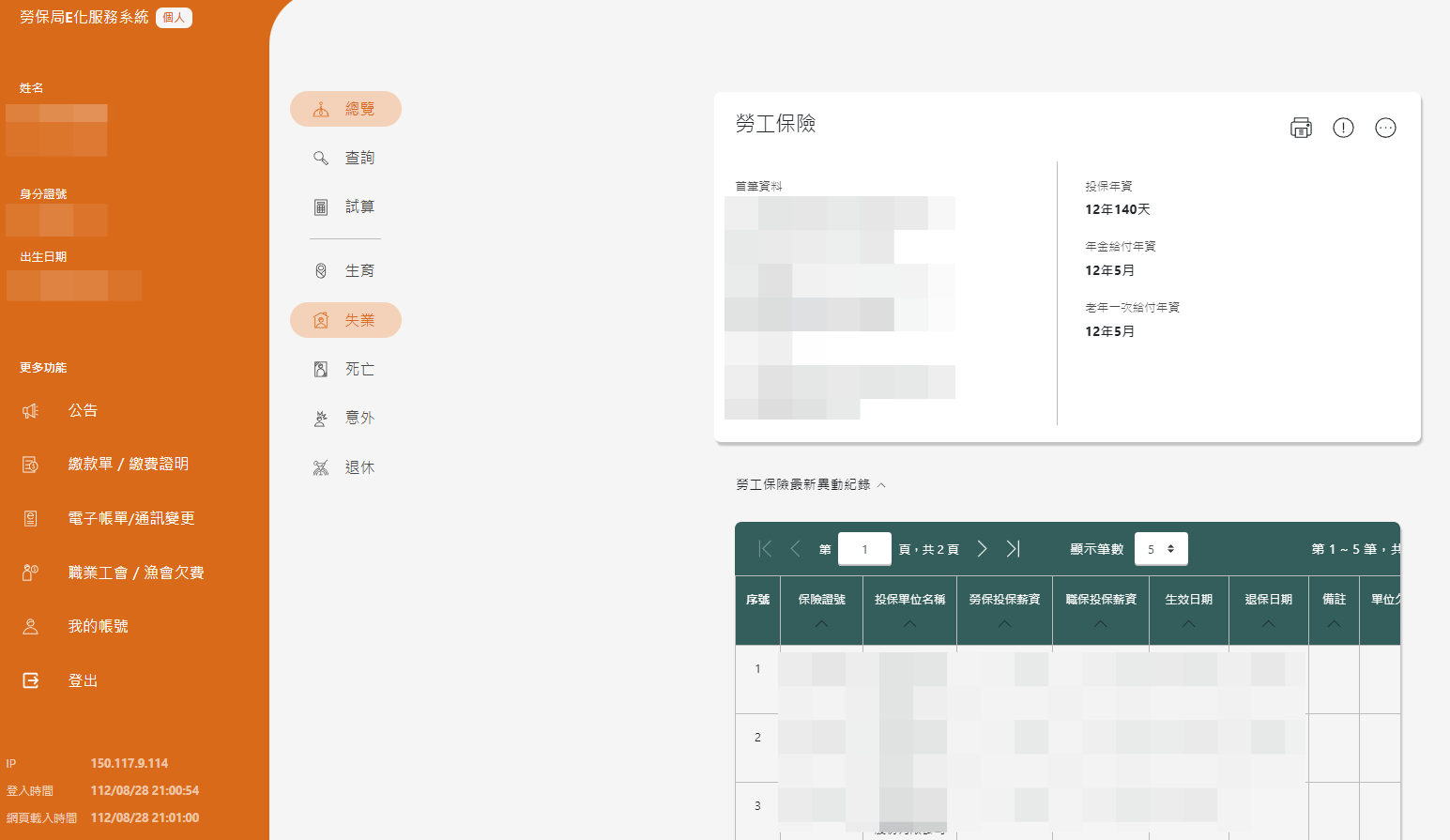Click the e-bill icon beside 電子帳單

[31, 518]
